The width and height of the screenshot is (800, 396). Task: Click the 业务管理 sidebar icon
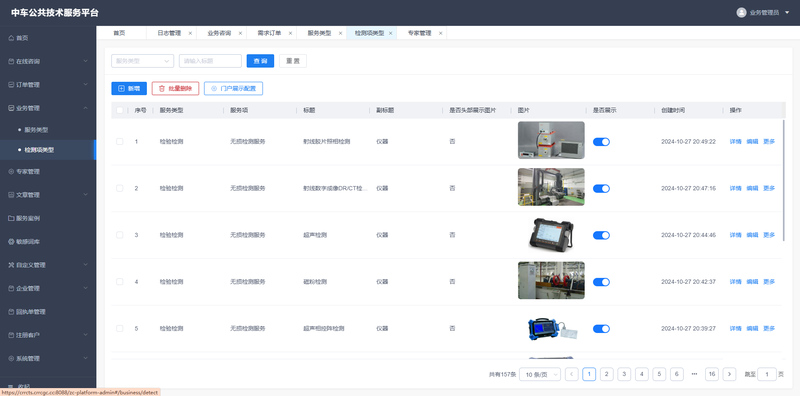coord(11,108)
